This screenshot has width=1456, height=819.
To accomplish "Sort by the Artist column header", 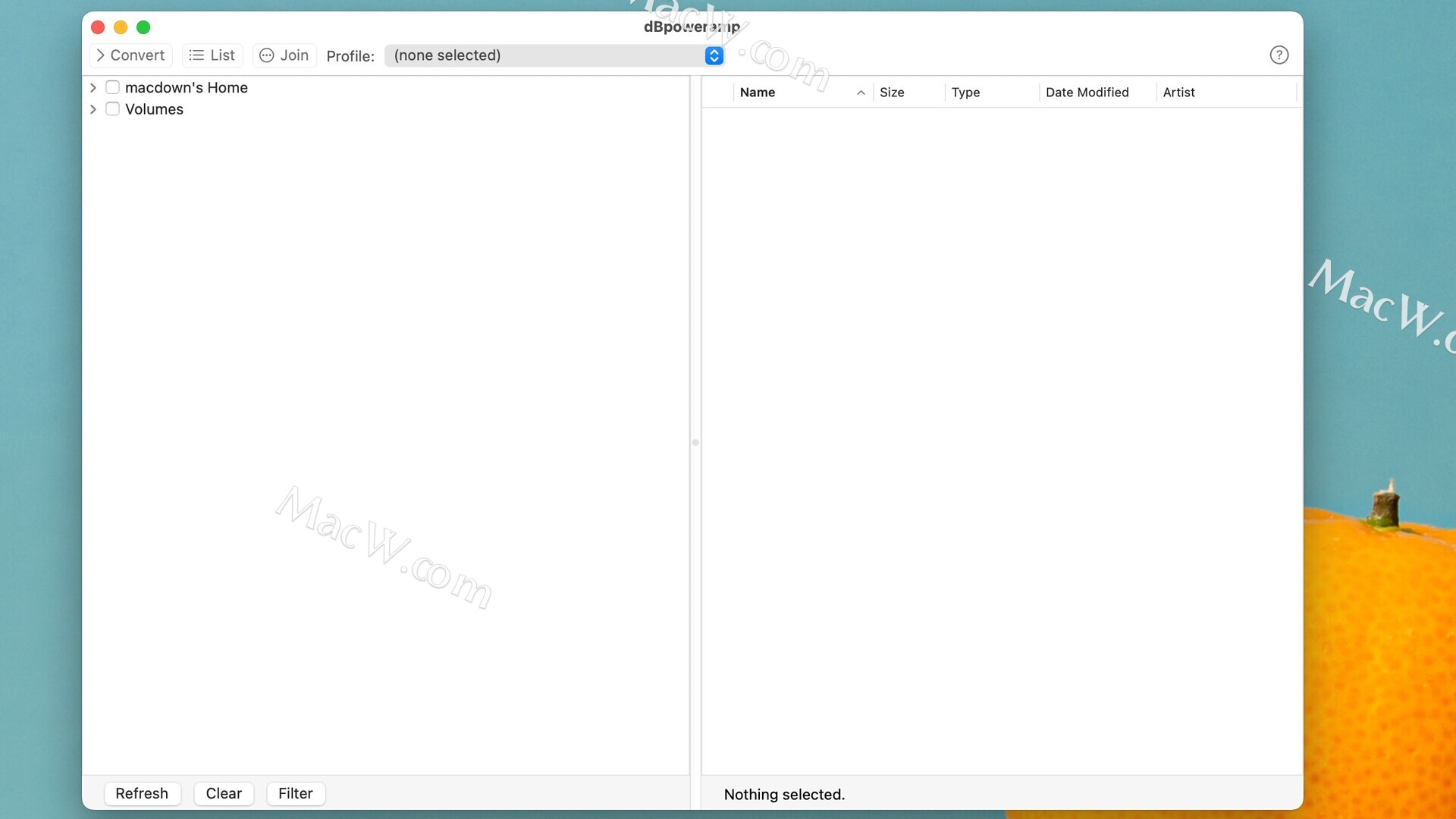I will [x=1226, y=93].
